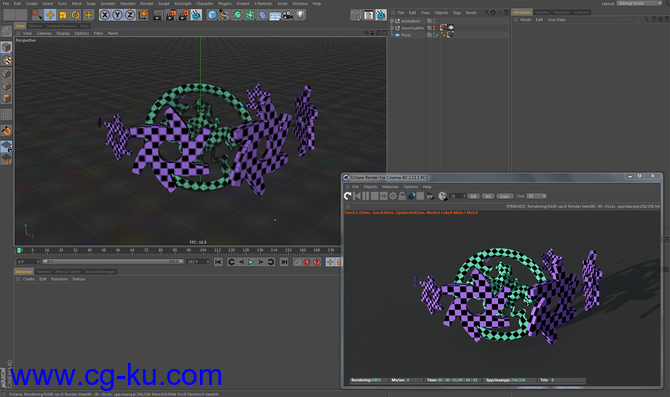Select the Move tool in top toolbar
The image size is (670, 397).
pyautogui.click(x=50, y=15)
